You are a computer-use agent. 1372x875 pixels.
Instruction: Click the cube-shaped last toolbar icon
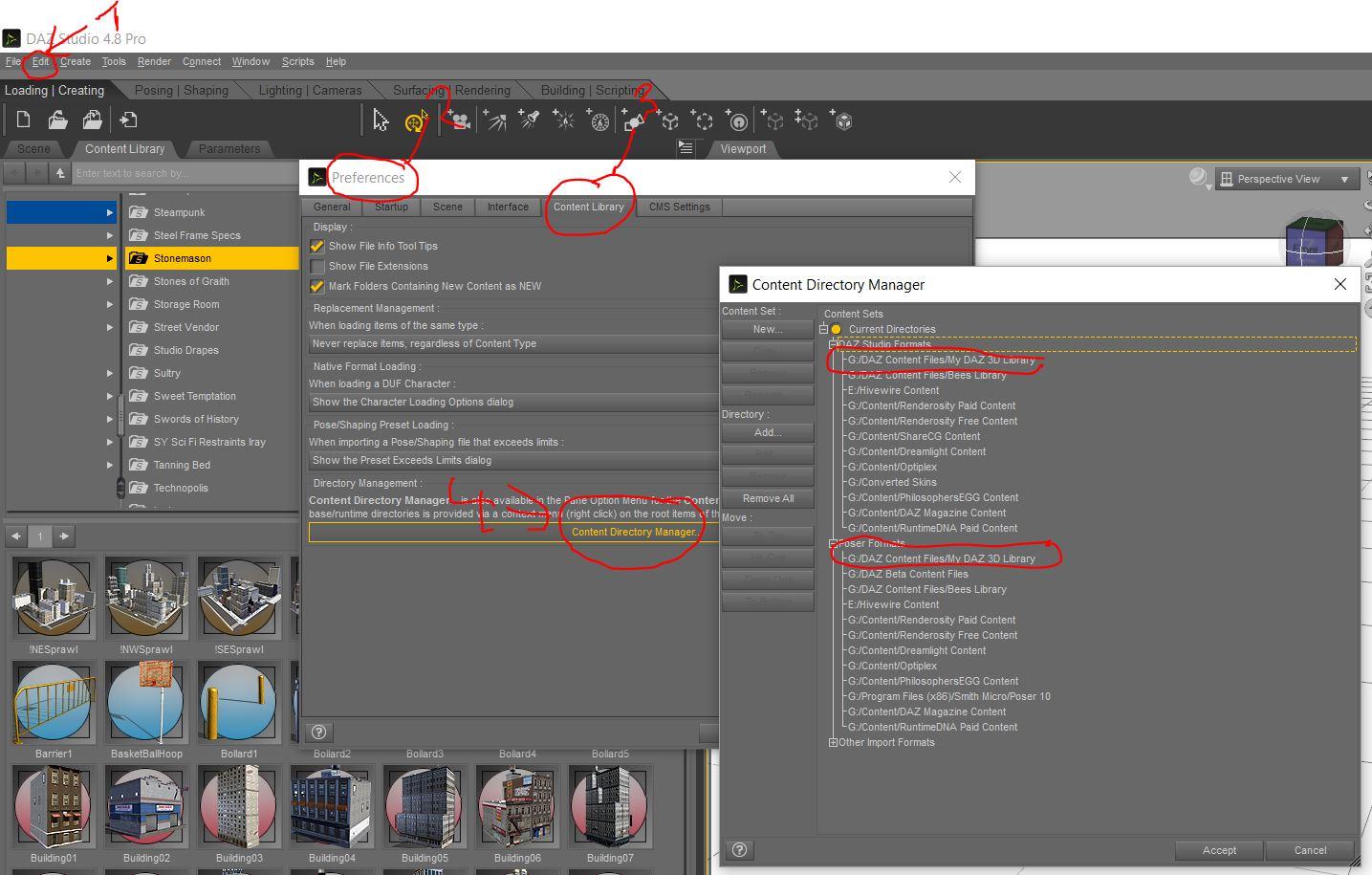[x=843, y=121]
